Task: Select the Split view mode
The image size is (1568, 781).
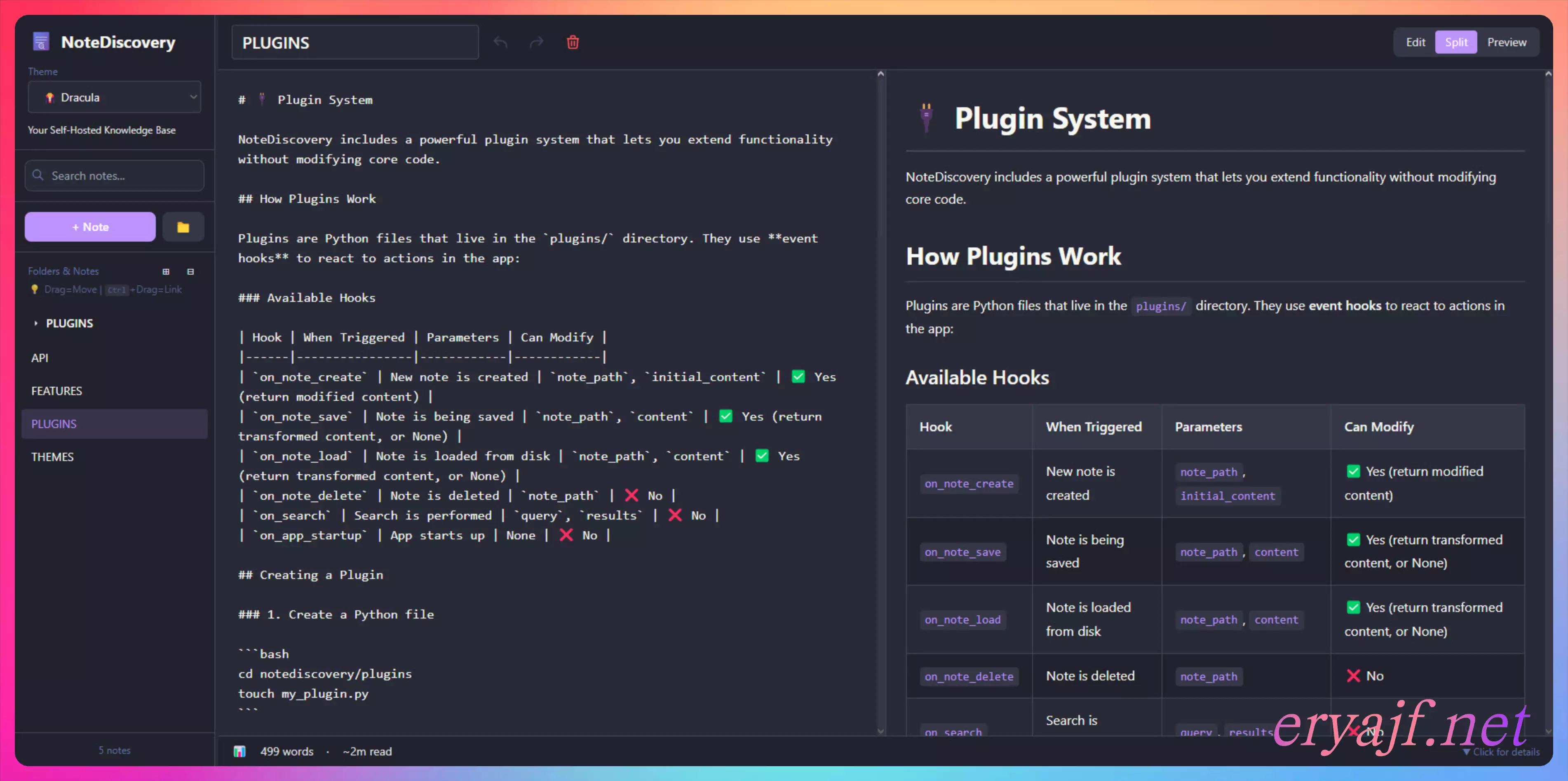Action: coord(1455,42)
